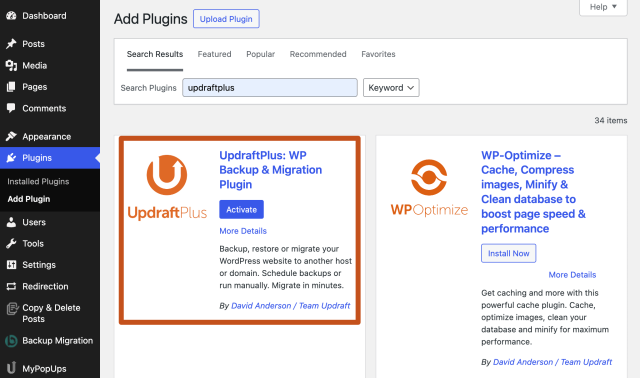
Task: Click the 'Add Plugins' page heading
Action: click(x=151, y=19)
